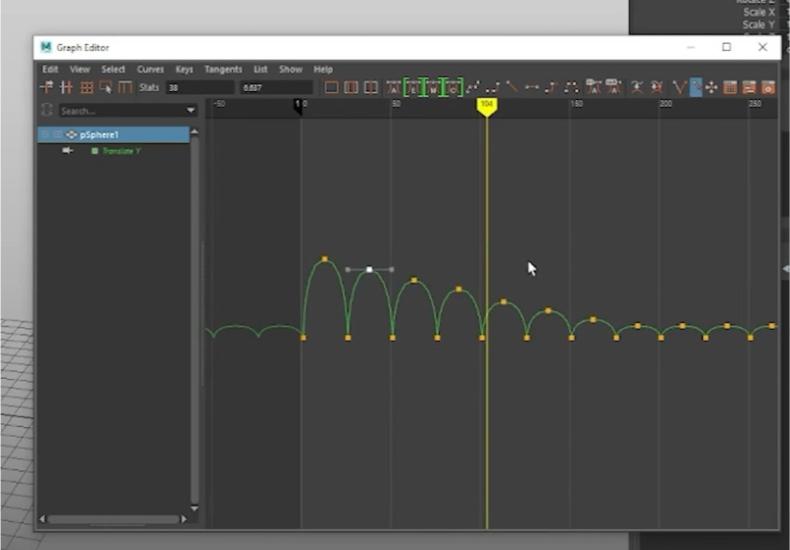Click the yellow current time marker 104

tap(487, 107)
